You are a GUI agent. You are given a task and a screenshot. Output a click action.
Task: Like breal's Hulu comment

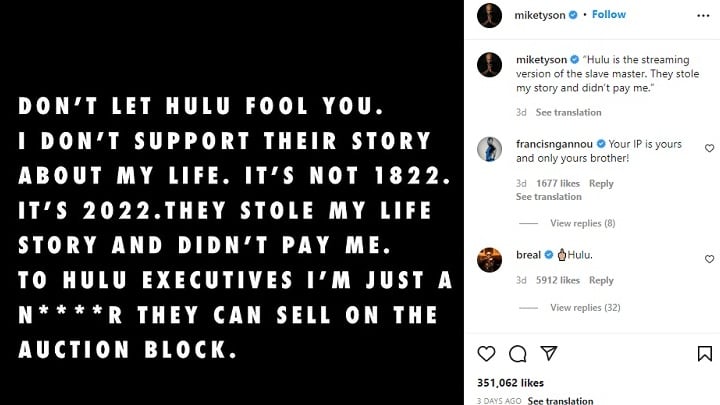[x=709, y=258]
